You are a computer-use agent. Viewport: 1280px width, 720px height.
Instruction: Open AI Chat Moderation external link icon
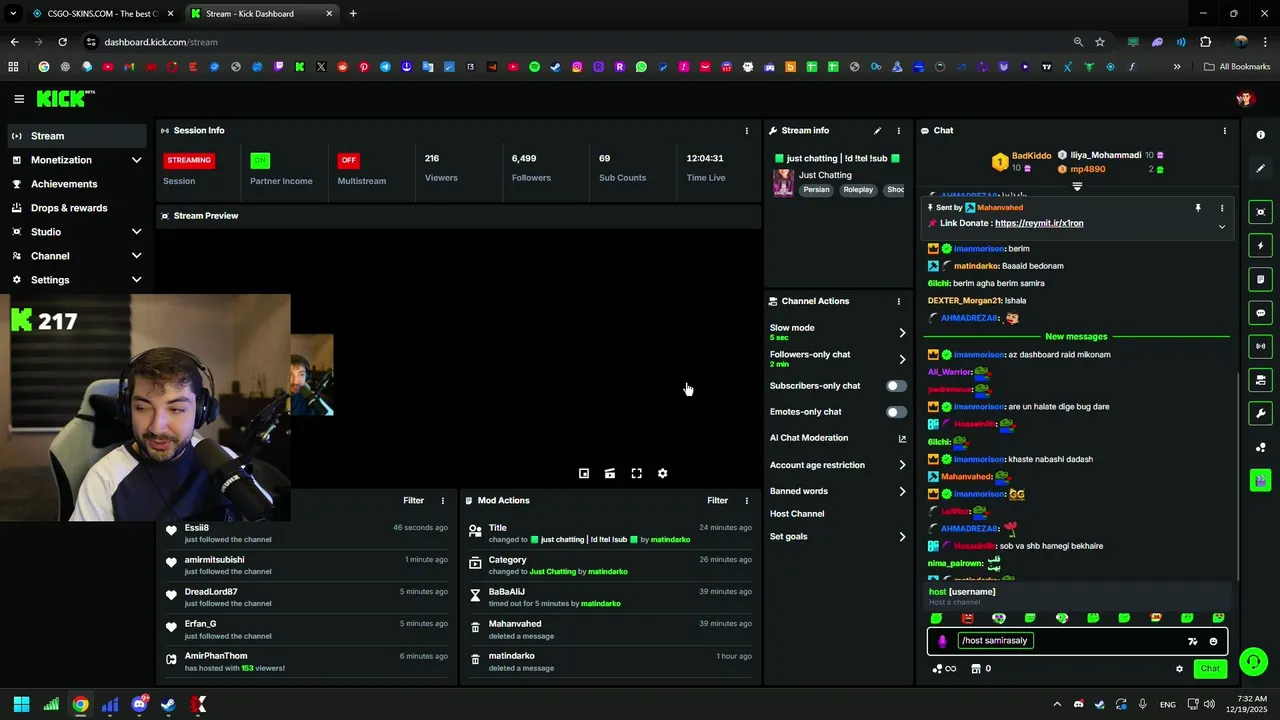click(x=902, y=438)
